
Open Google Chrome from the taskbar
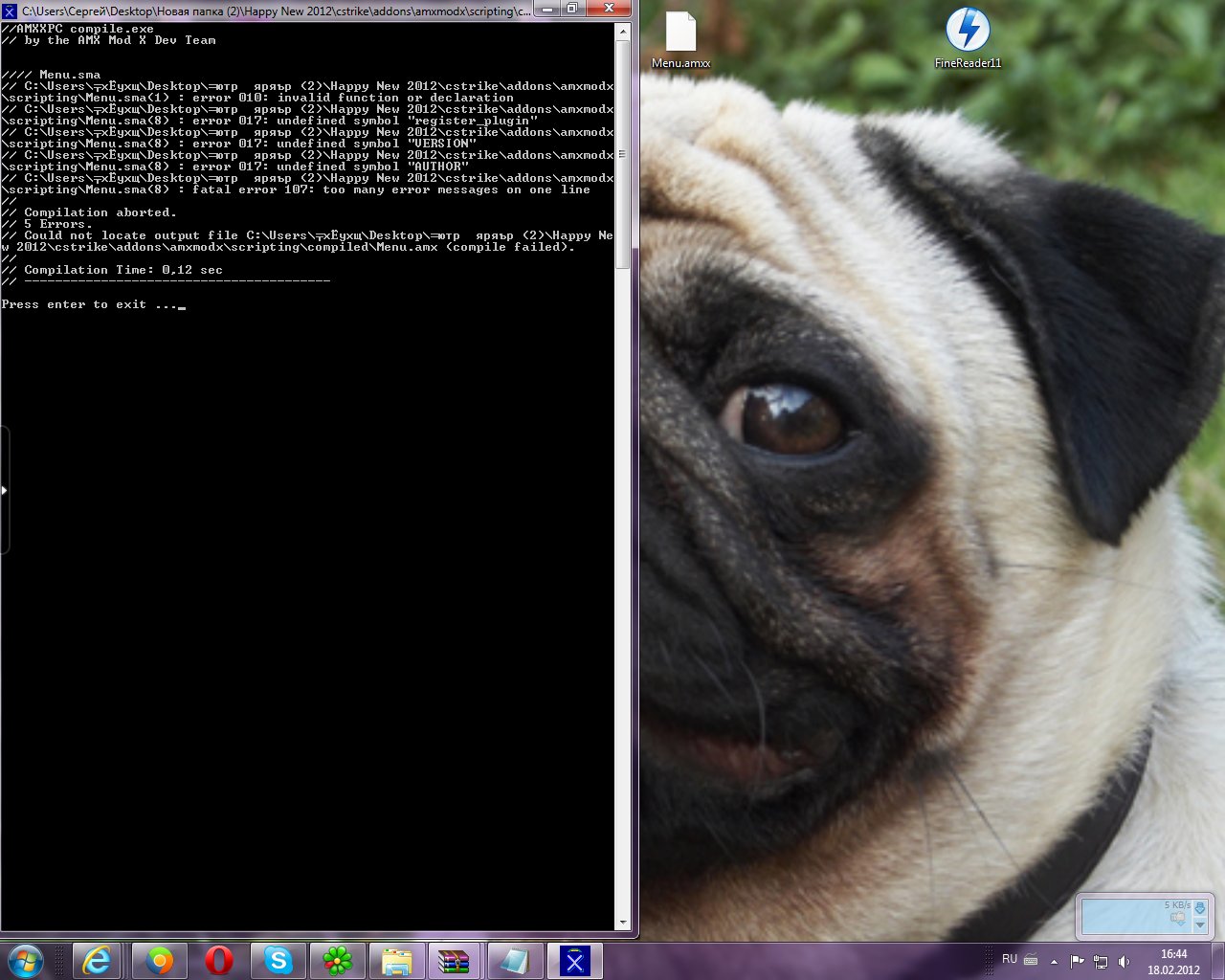pos(159,961)
